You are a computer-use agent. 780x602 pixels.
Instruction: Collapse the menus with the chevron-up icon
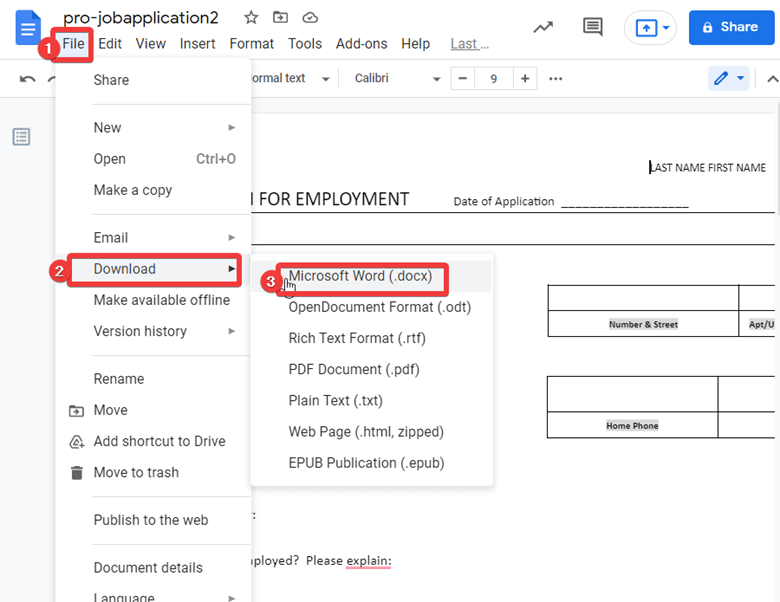pyautogui.click(x=772, y=79)
